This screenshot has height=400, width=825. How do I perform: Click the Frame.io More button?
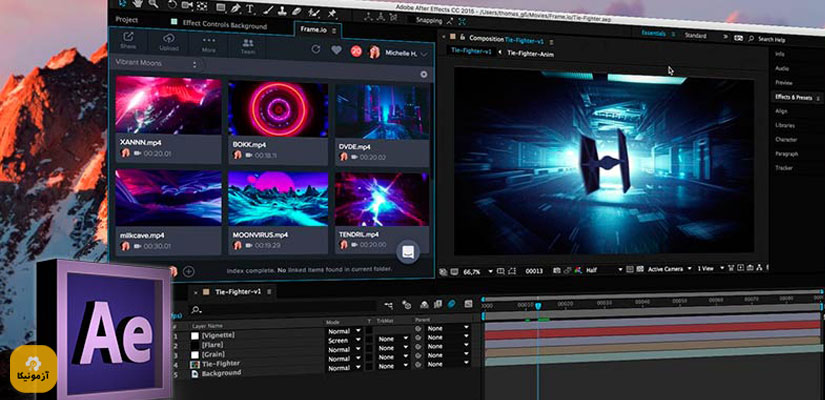tap(209, 45)
